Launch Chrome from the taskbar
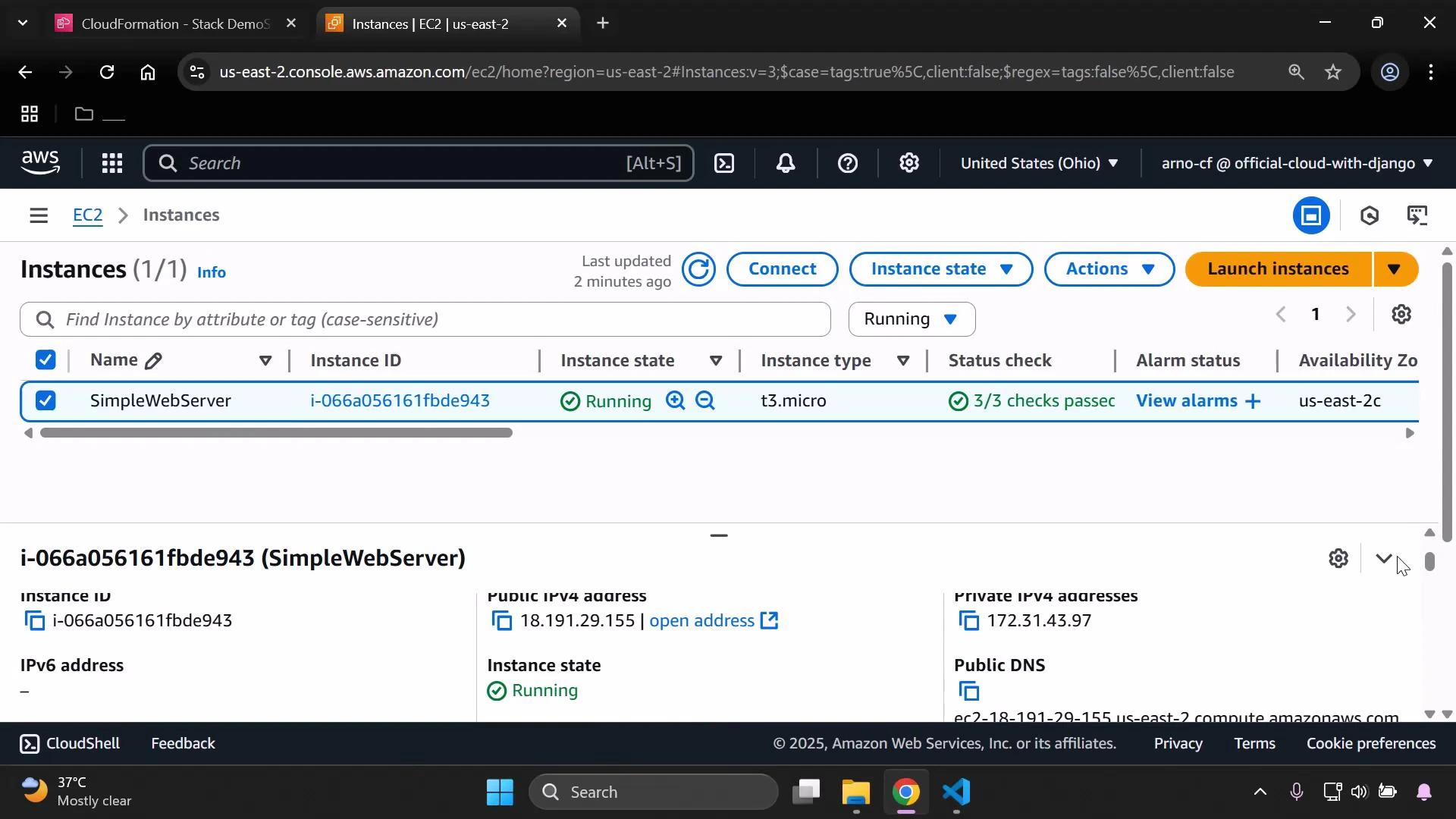 click(906, 791)
